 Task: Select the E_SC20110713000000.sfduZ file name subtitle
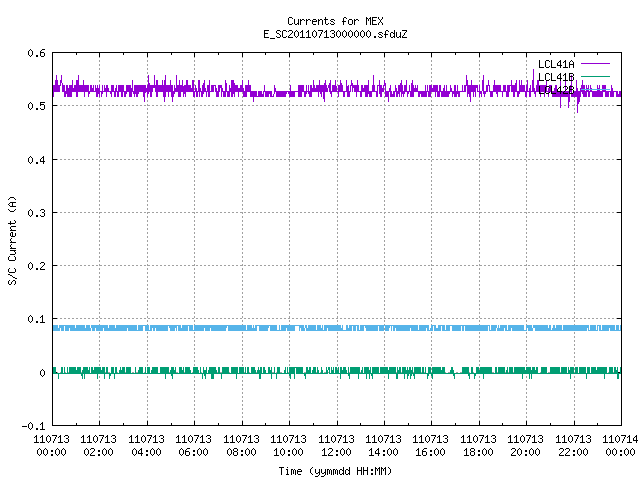(x=335, y=34)
